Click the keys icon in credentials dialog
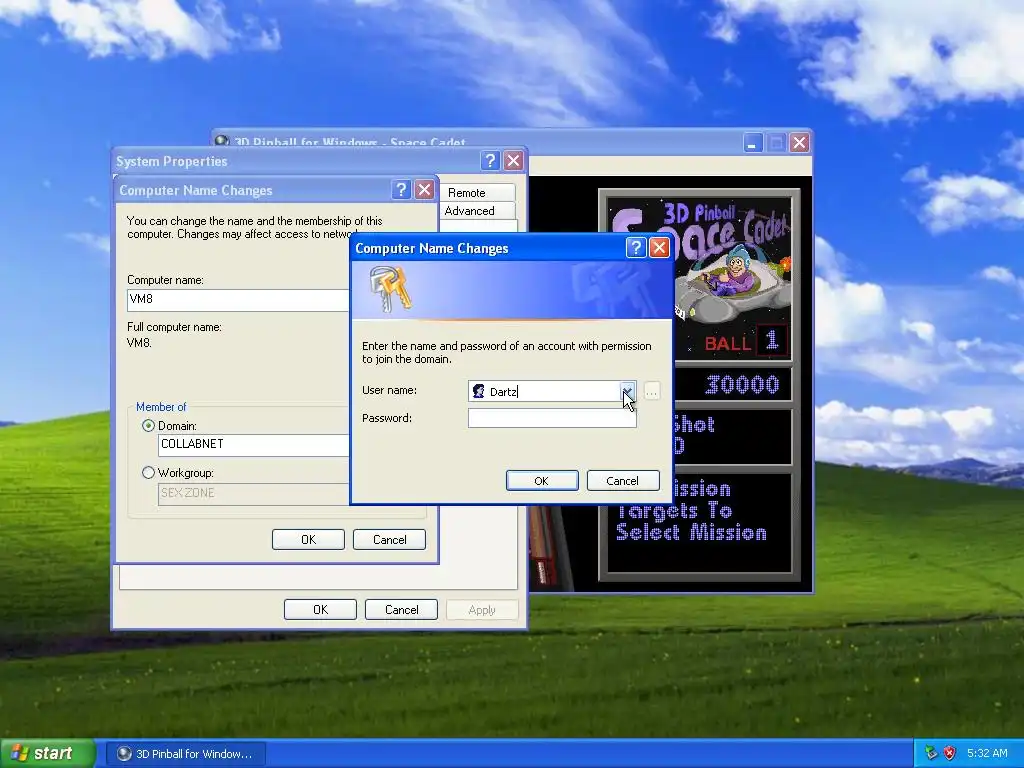This screenshot has height=768, width=1024. coord(390,288)
